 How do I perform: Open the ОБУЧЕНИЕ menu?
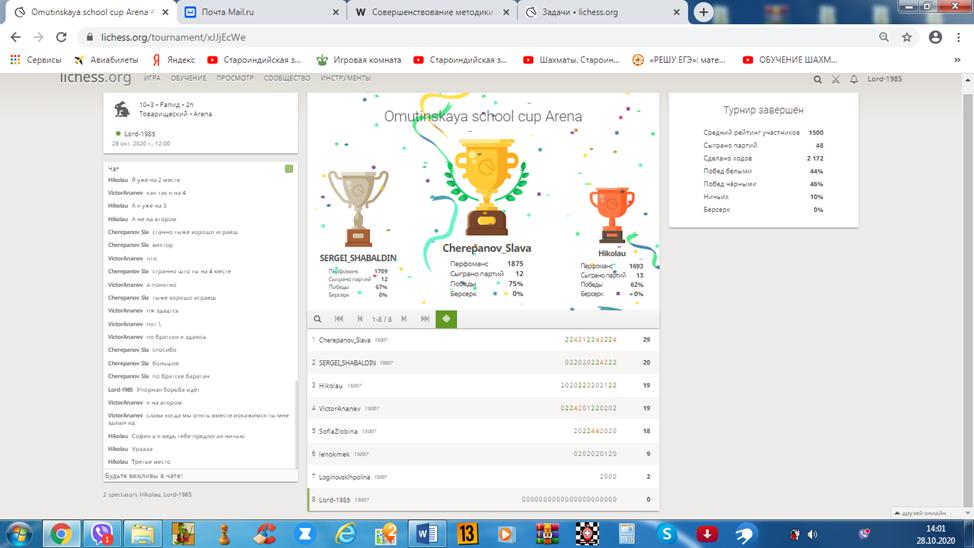(x=188, y=77)
